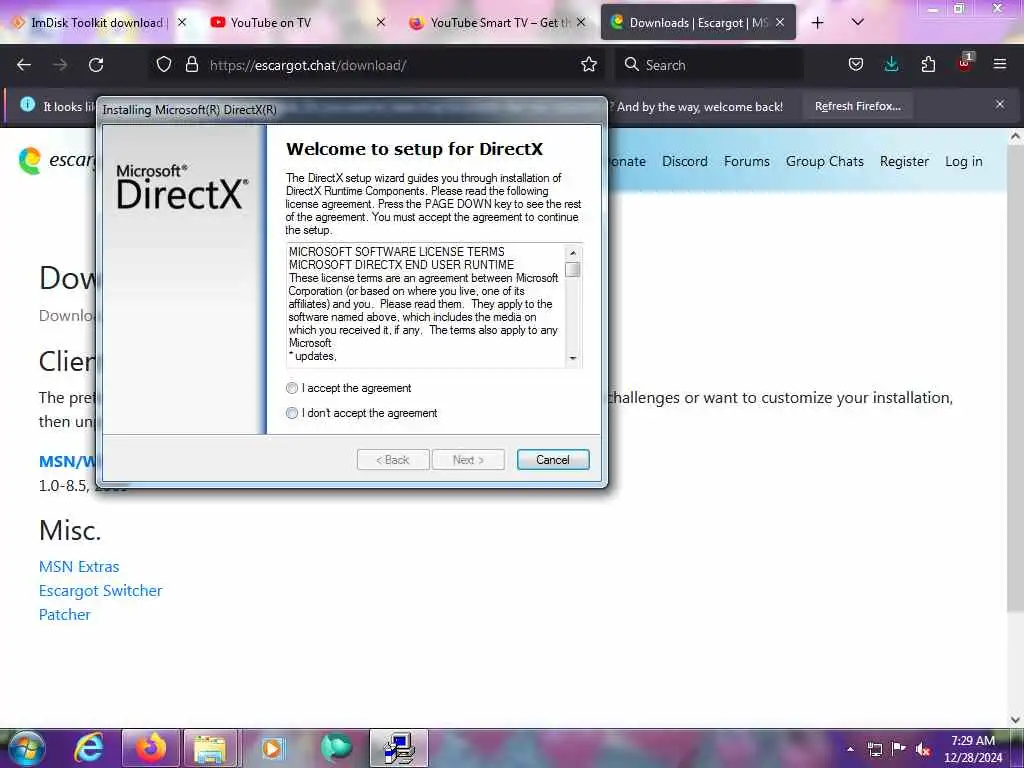This screenshot has width=1024, height=768.
Task: Click the network tray icon
Action: coord(874,750)
